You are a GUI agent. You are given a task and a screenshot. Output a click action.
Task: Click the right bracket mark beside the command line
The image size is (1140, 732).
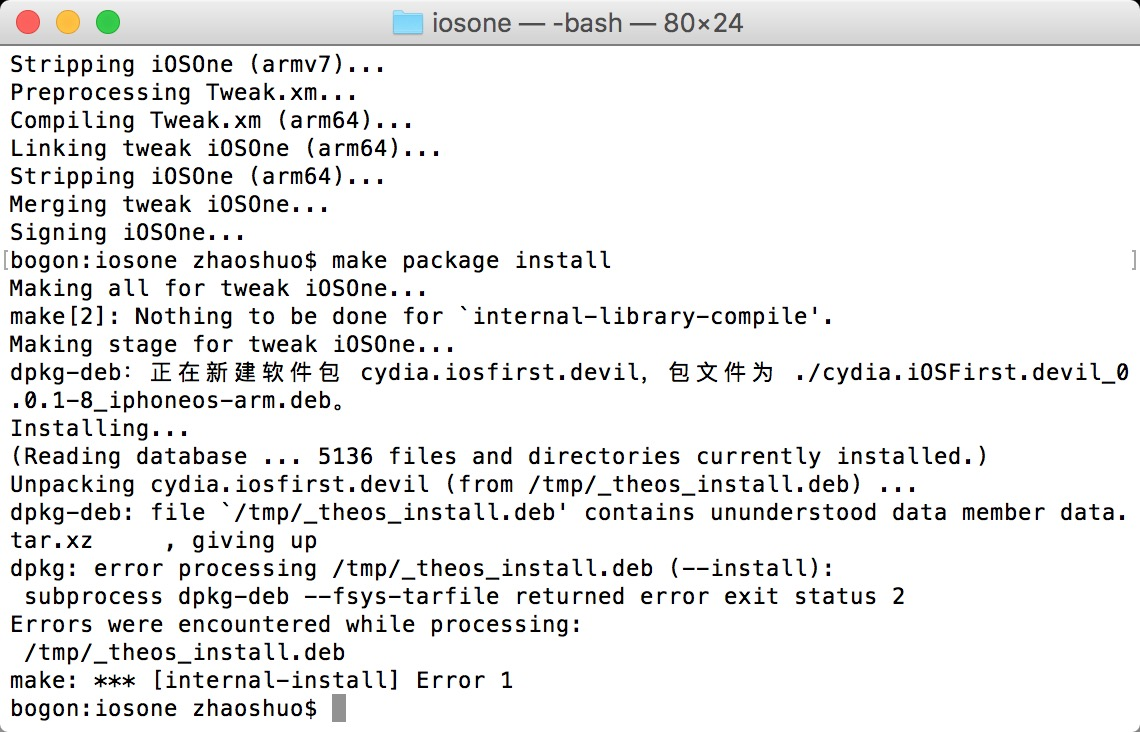(x=1133, y=260)
